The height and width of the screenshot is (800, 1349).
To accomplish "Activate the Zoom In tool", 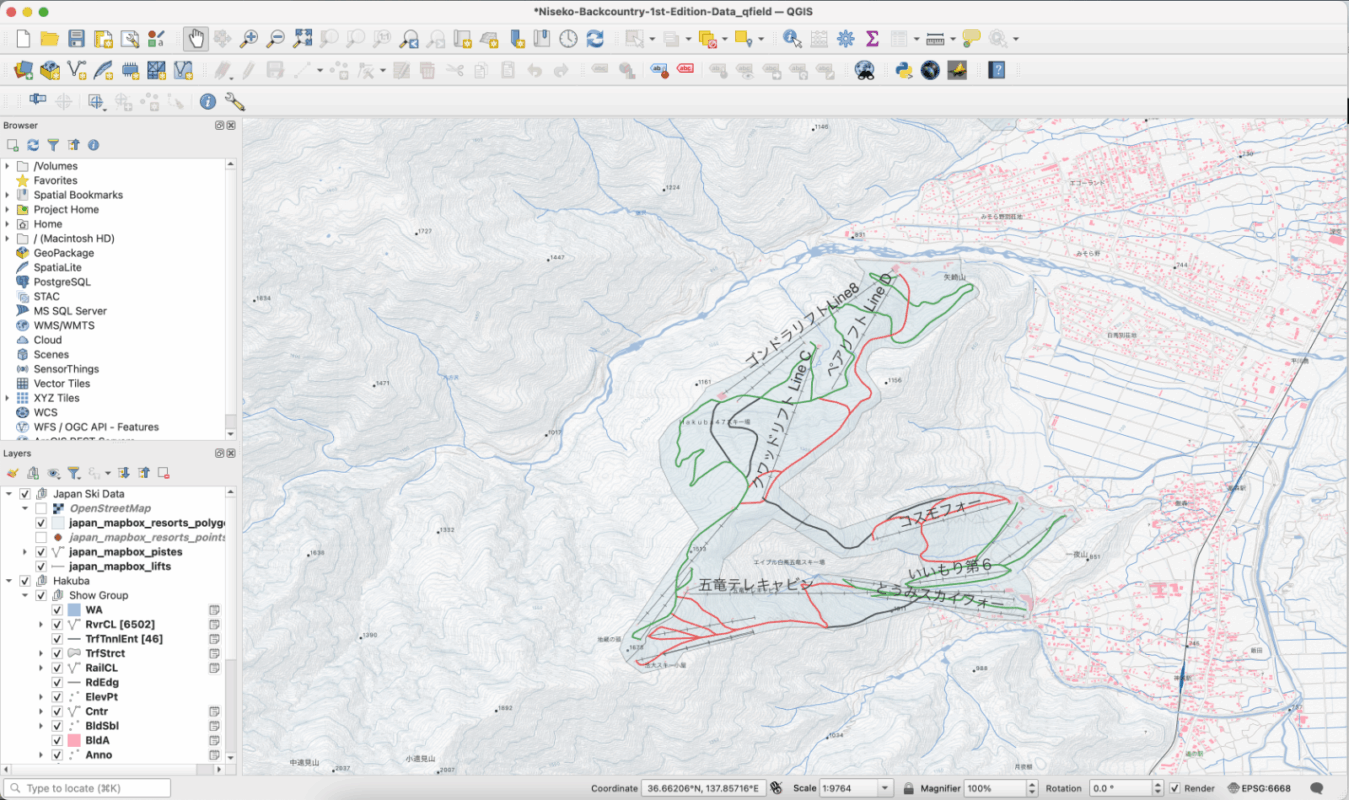I will click(x=249, y=38).
